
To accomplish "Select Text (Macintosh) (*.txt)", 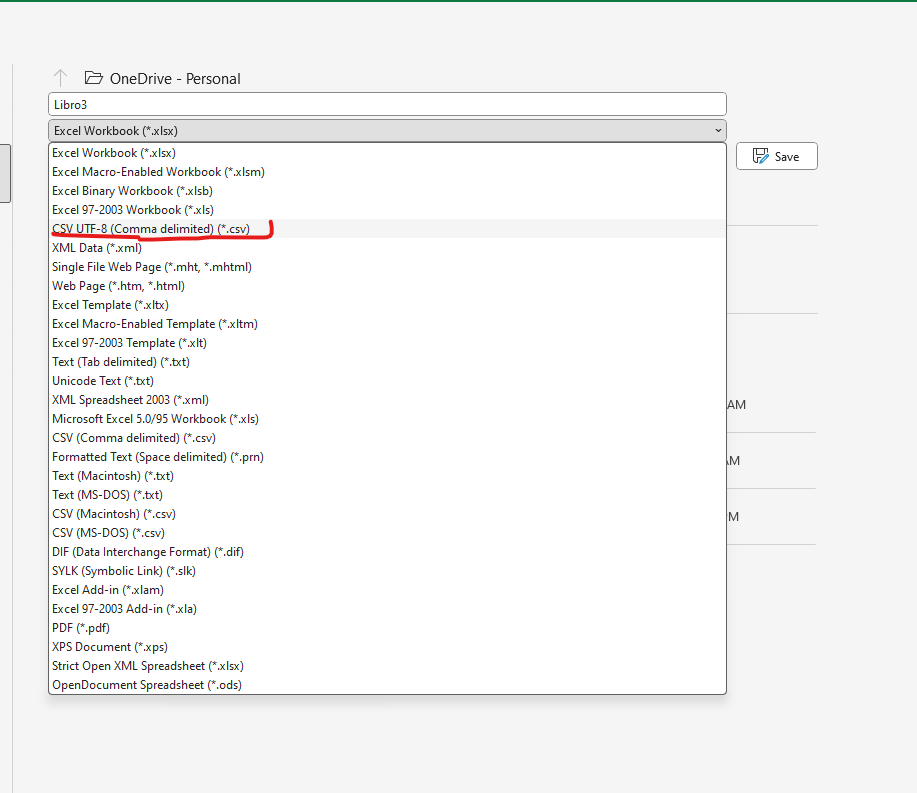I will (387, 476).
